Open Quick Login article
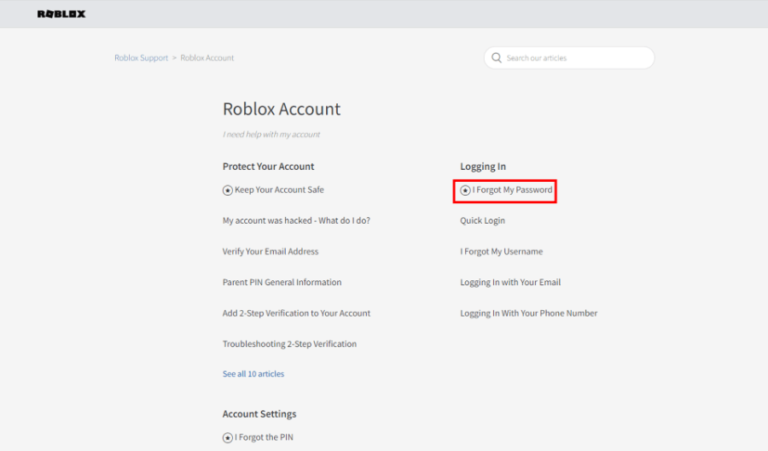 (x=482, y=220)
